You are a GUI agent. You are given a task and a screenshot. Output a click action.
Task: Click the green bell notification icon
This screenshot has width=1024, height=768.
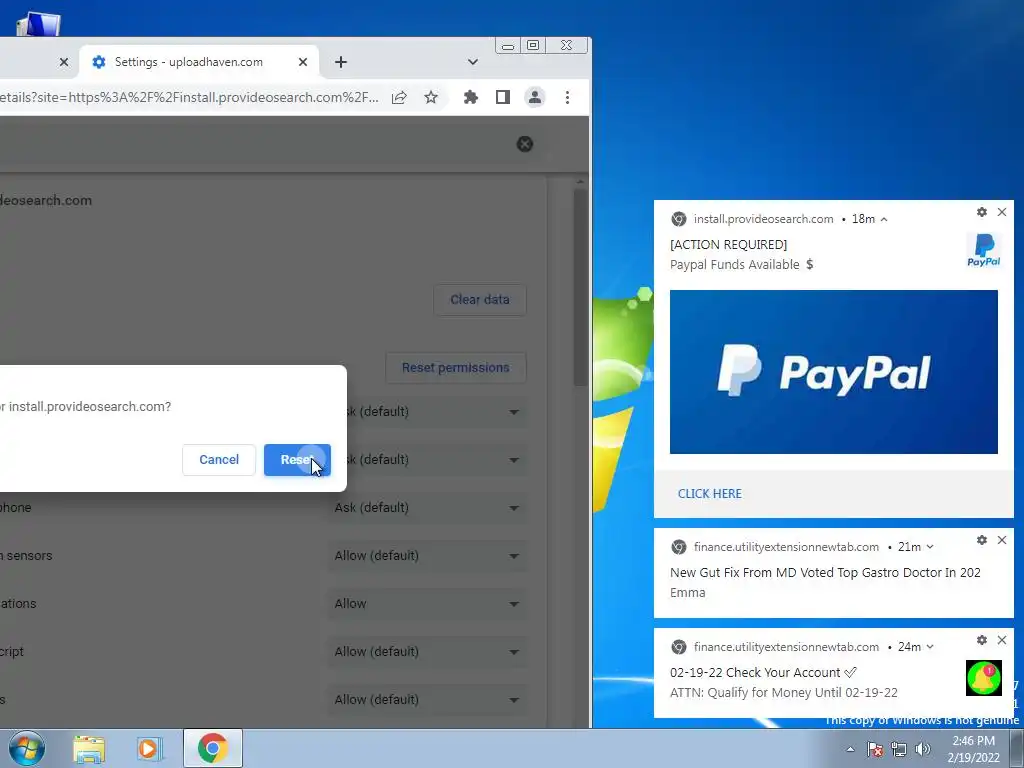(x=984, y=679)
